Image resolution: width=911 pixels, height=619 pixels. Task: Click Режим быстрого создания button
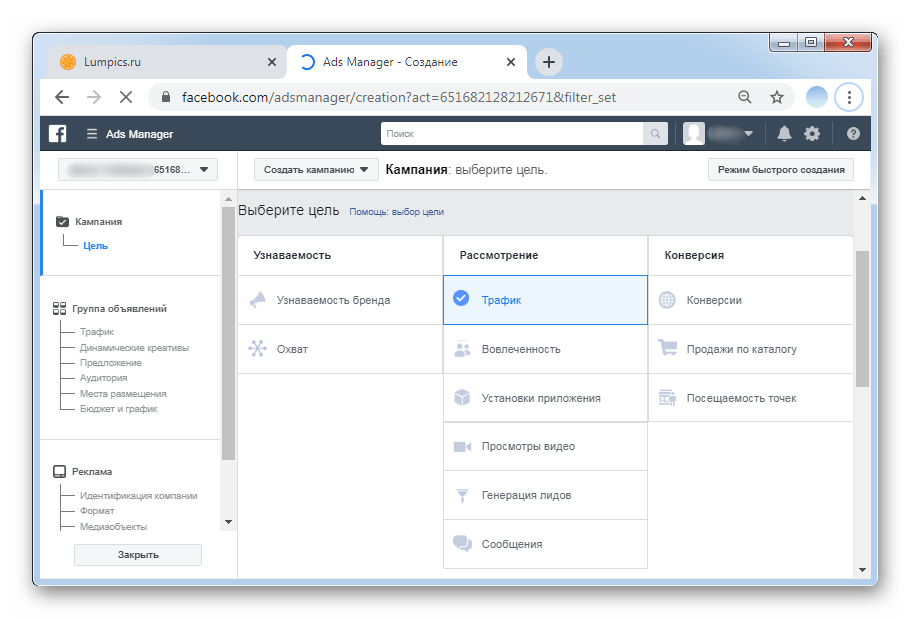coord(781,170)
